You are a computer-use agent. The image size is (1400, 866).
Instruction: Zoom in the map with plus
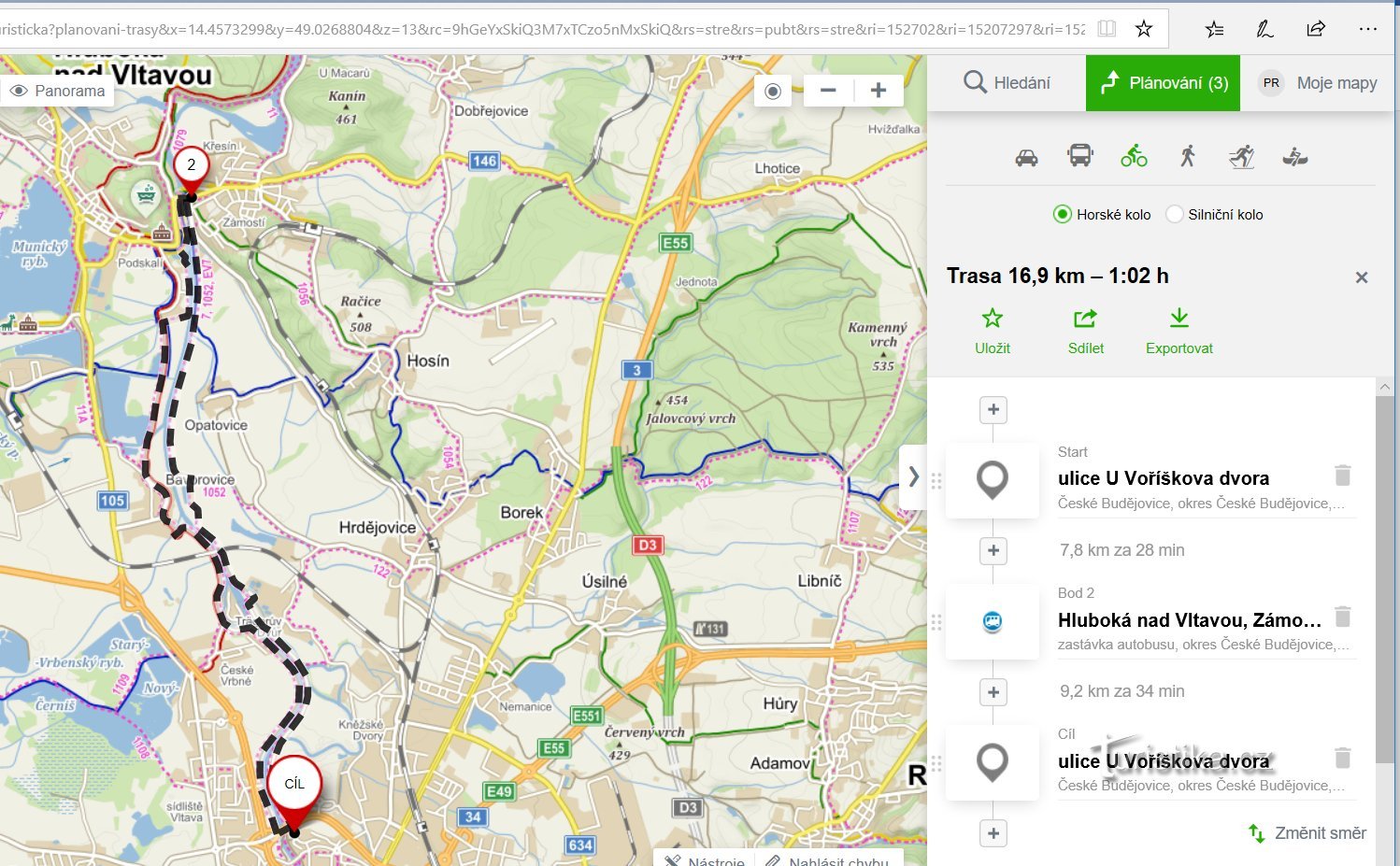coord(878,91)
